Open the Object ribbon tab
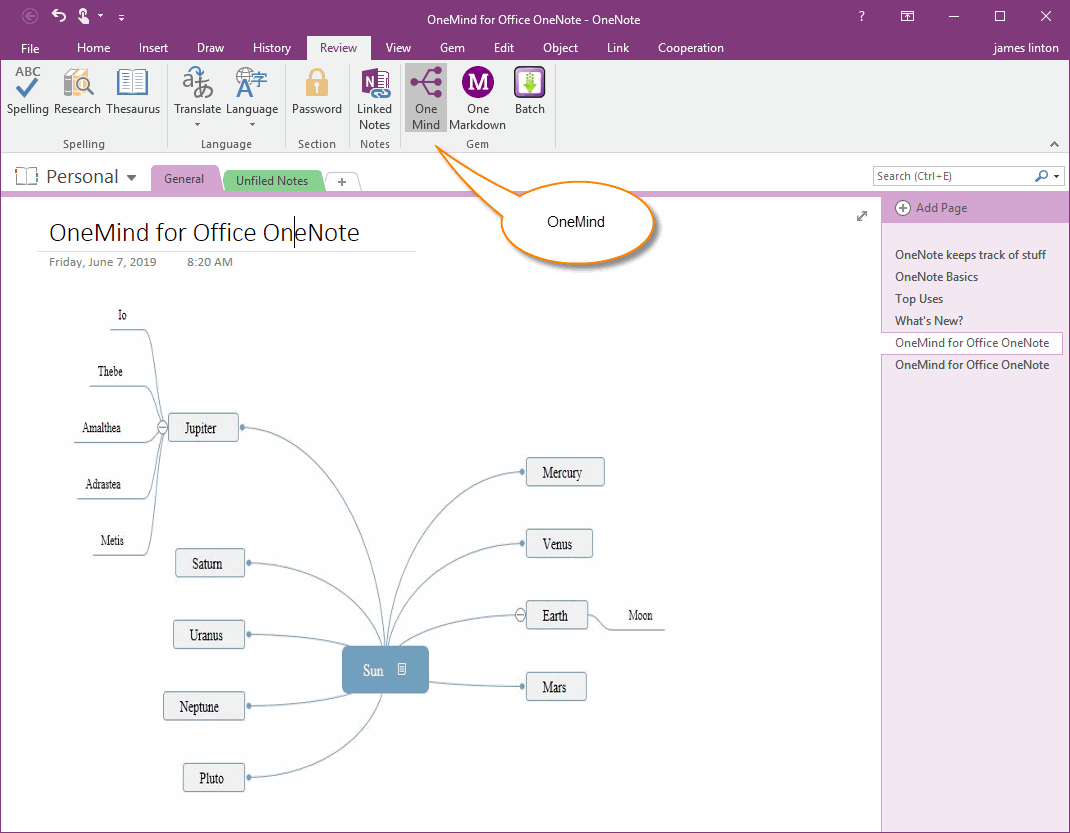This screenshot has height=833, width=1070. (560, 48)
